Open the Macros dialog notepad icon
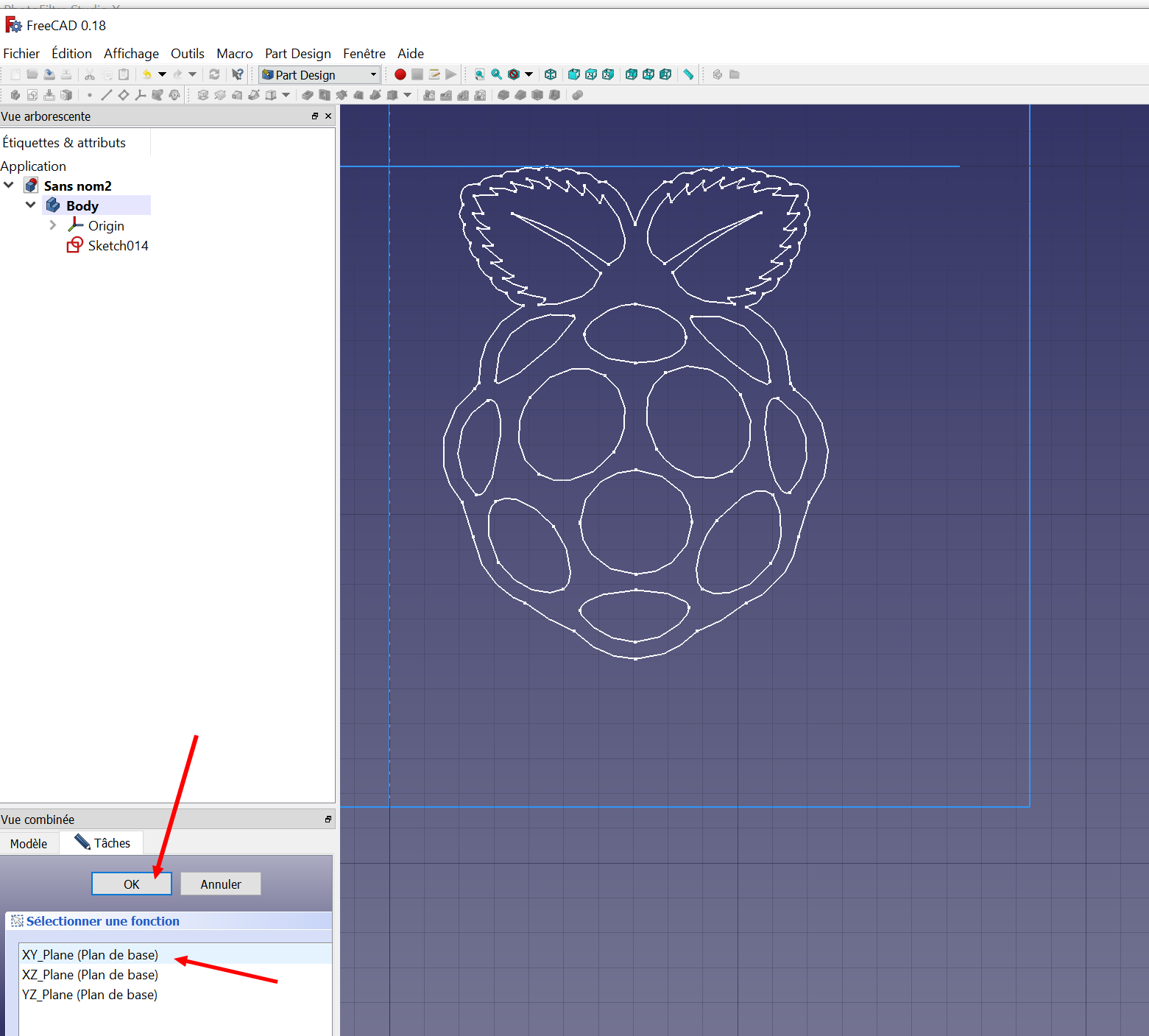 434,74
